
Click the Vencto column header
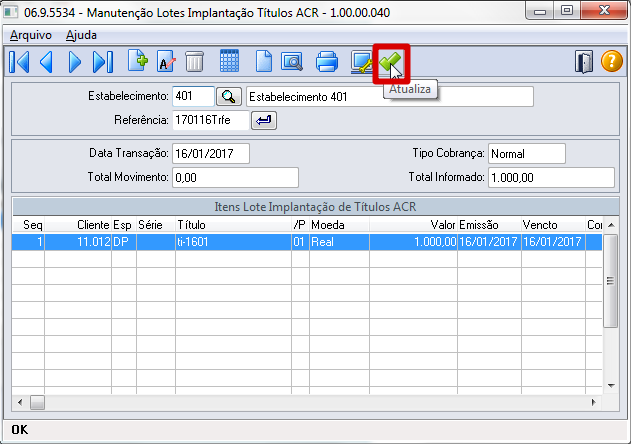coord(553,225)
